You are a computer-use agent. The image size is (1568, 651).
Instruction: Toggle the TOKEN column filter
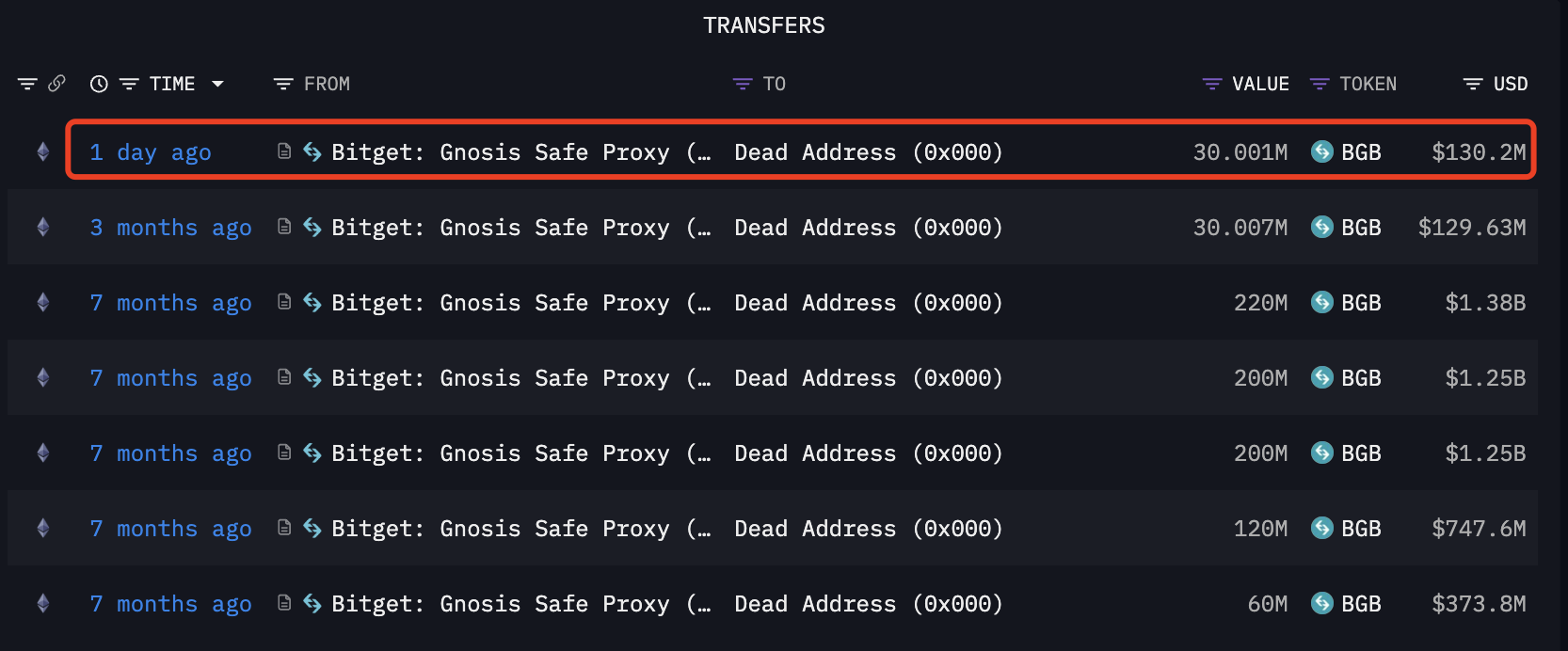[1320, 84]
